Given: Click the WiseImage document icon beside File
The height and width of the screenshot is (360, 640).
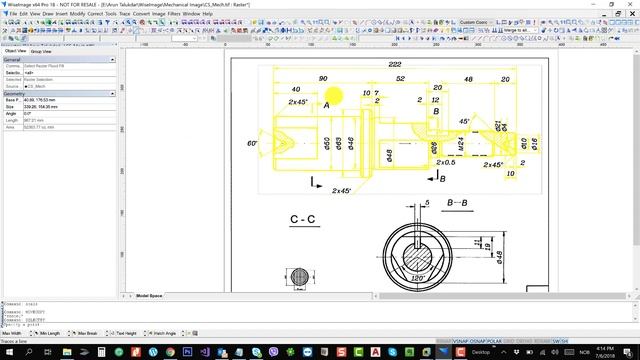Looking at the screenshot, I should click(x=5, y=14).
